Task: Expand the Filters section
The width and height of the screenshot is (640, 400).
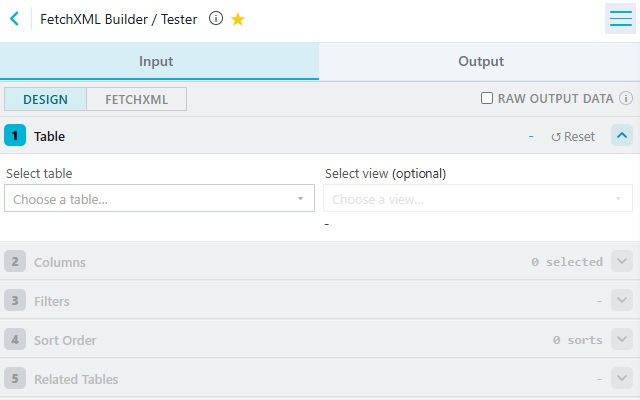Action: (622, 300)
